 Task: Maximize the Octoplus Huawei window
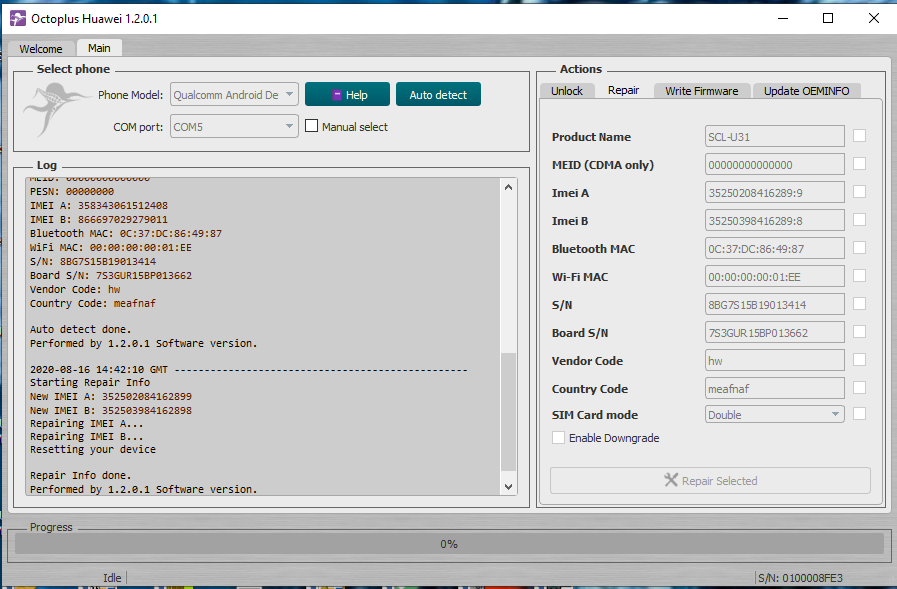tap(828, 18)
